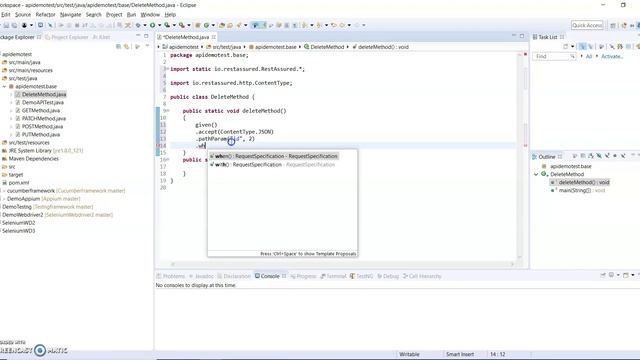Open the Window menu
This screenshot has height=360, width=640.
[x=150, y=15]
